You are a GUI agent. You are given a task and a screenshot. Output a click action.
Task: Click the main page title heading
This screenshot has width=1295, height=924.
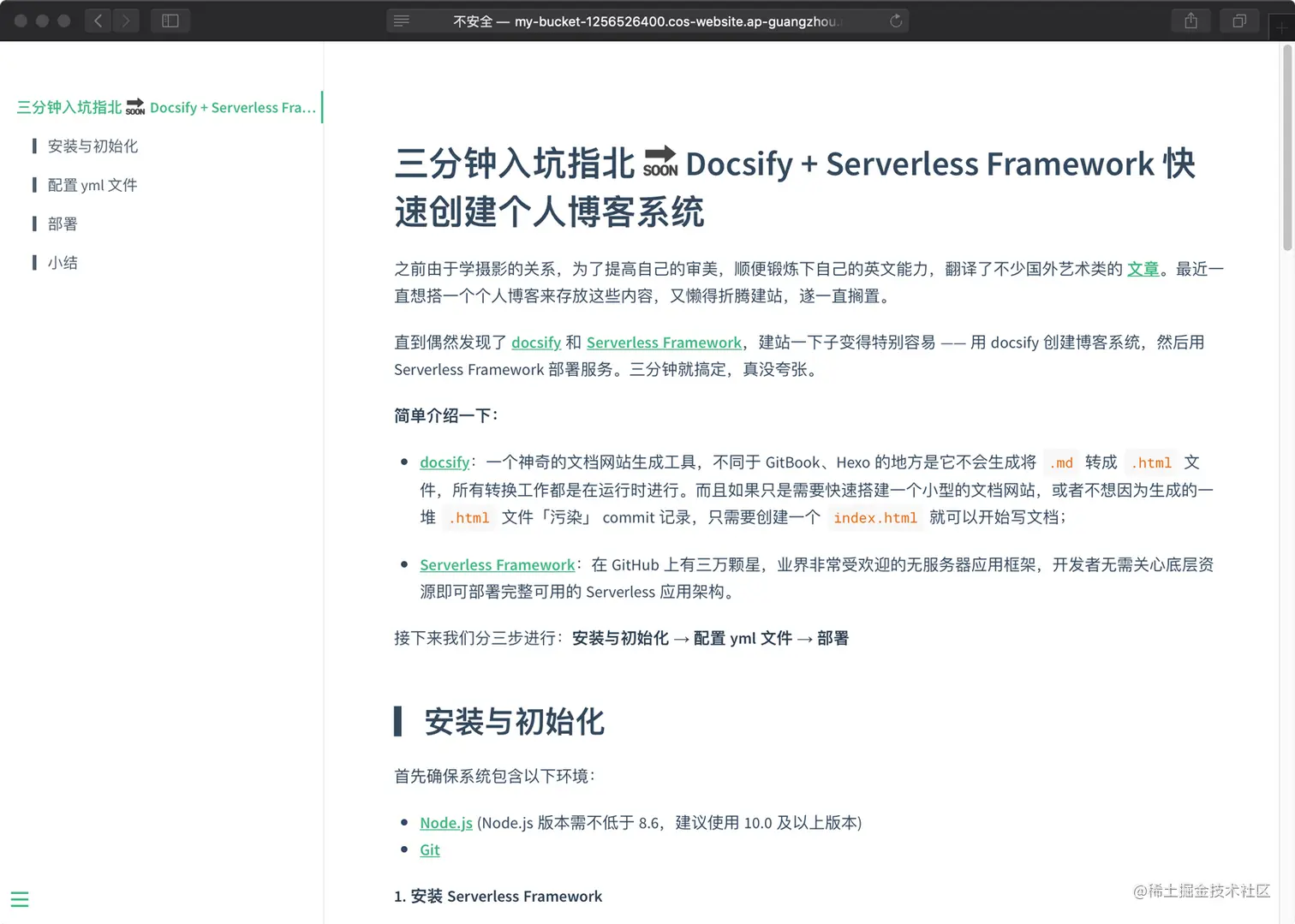click(795, 188)
